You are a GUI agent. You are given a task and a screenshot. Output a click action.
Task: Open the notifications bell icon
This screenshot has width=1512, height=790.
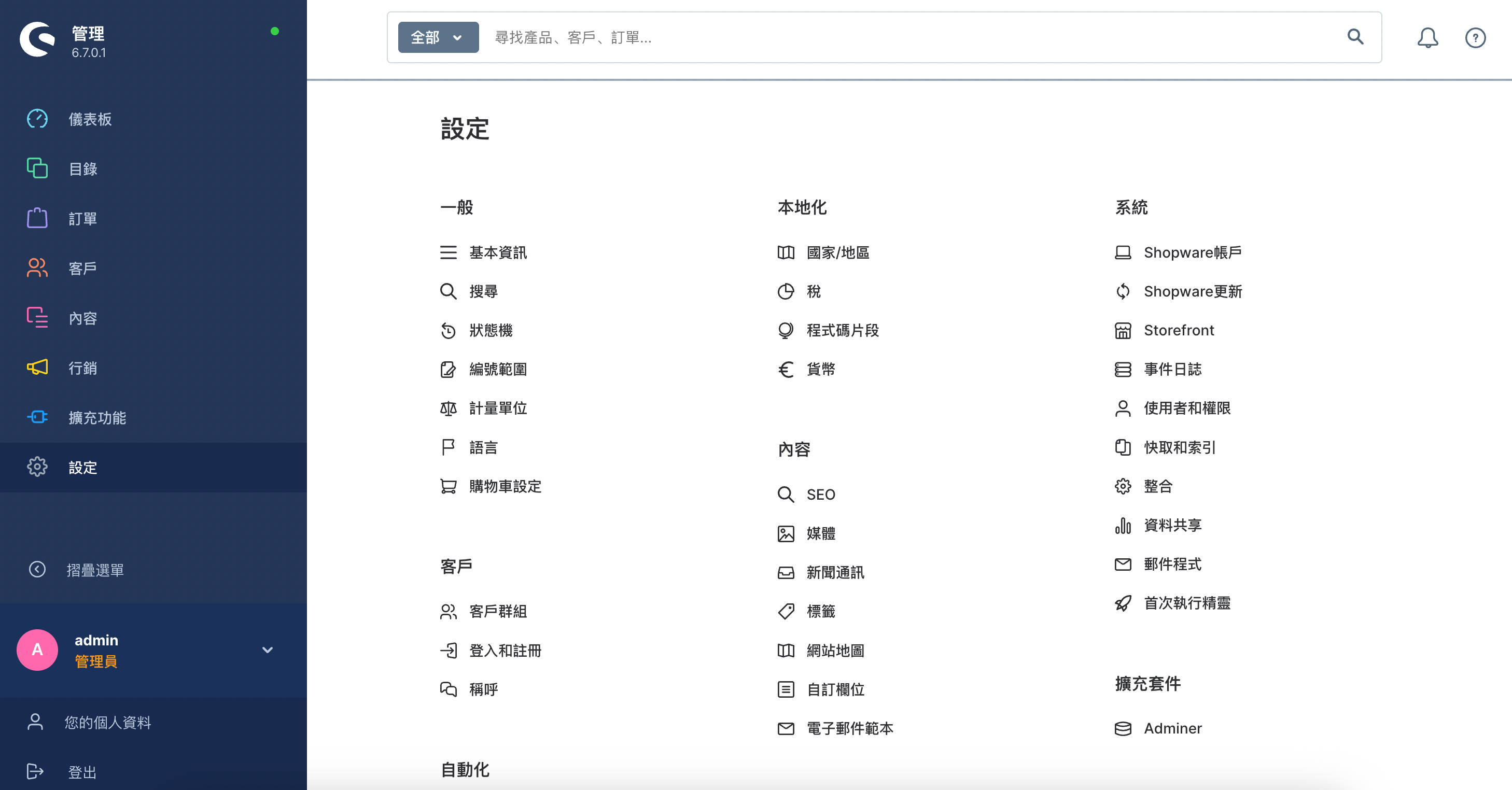1427,37
